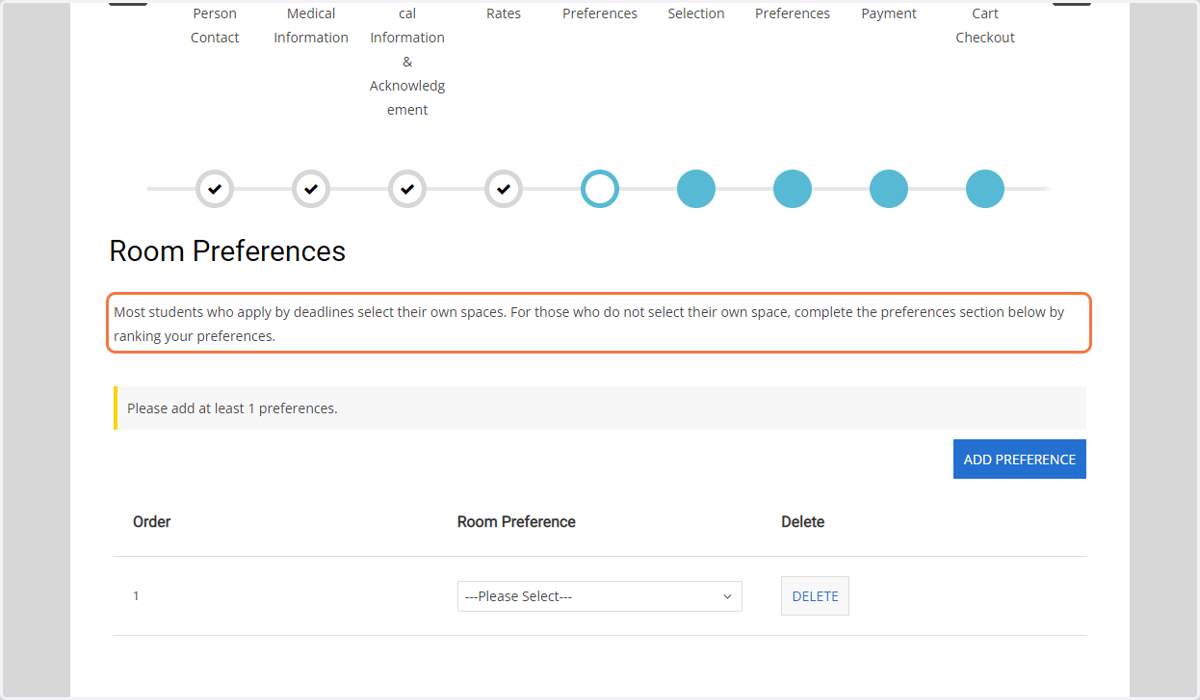
Task: Click the checked step circle under Rates
Action: click(x=504, y=189)
